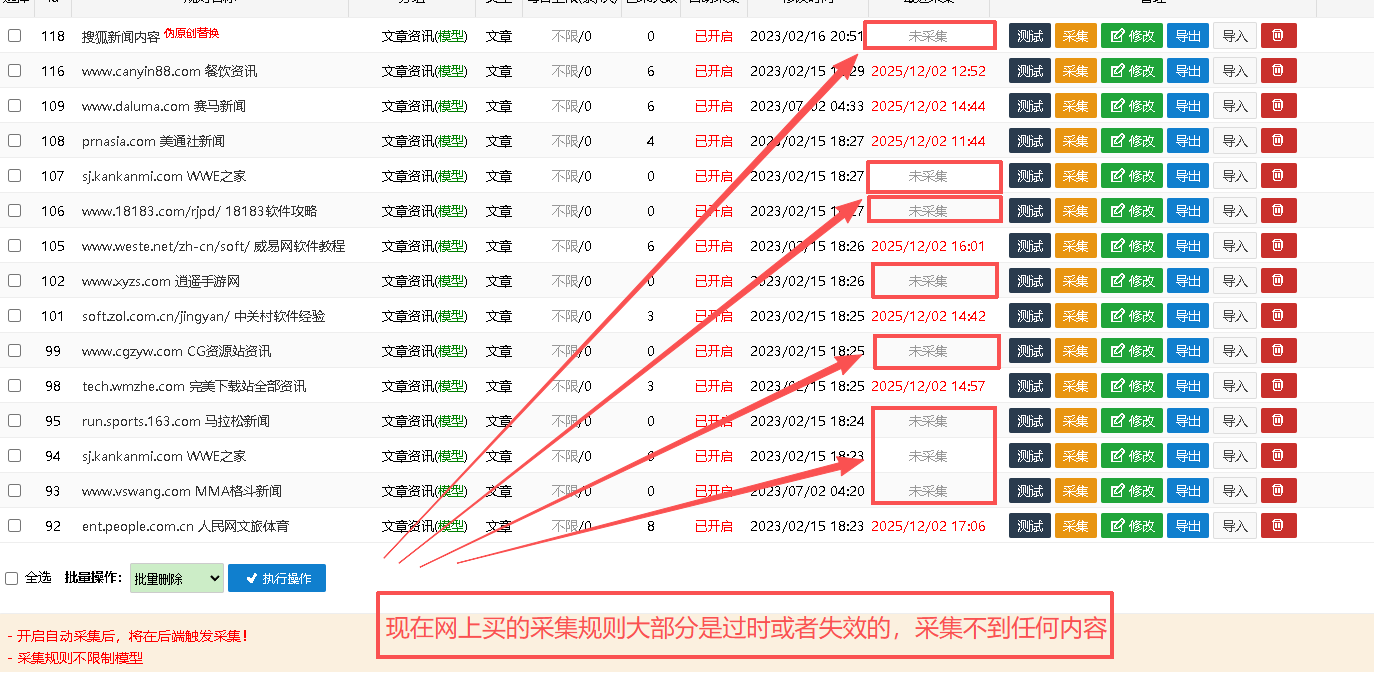Click 修改 for 搜狐新闻内容 row
This screenshot has height=674, width=1374.
[1132, 36]
